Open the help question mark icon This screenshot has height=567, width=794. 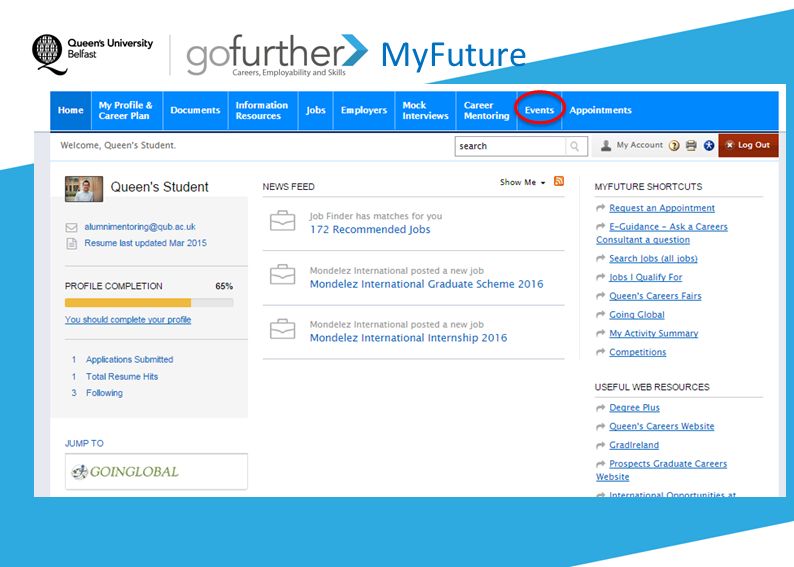tap(674, 146)
